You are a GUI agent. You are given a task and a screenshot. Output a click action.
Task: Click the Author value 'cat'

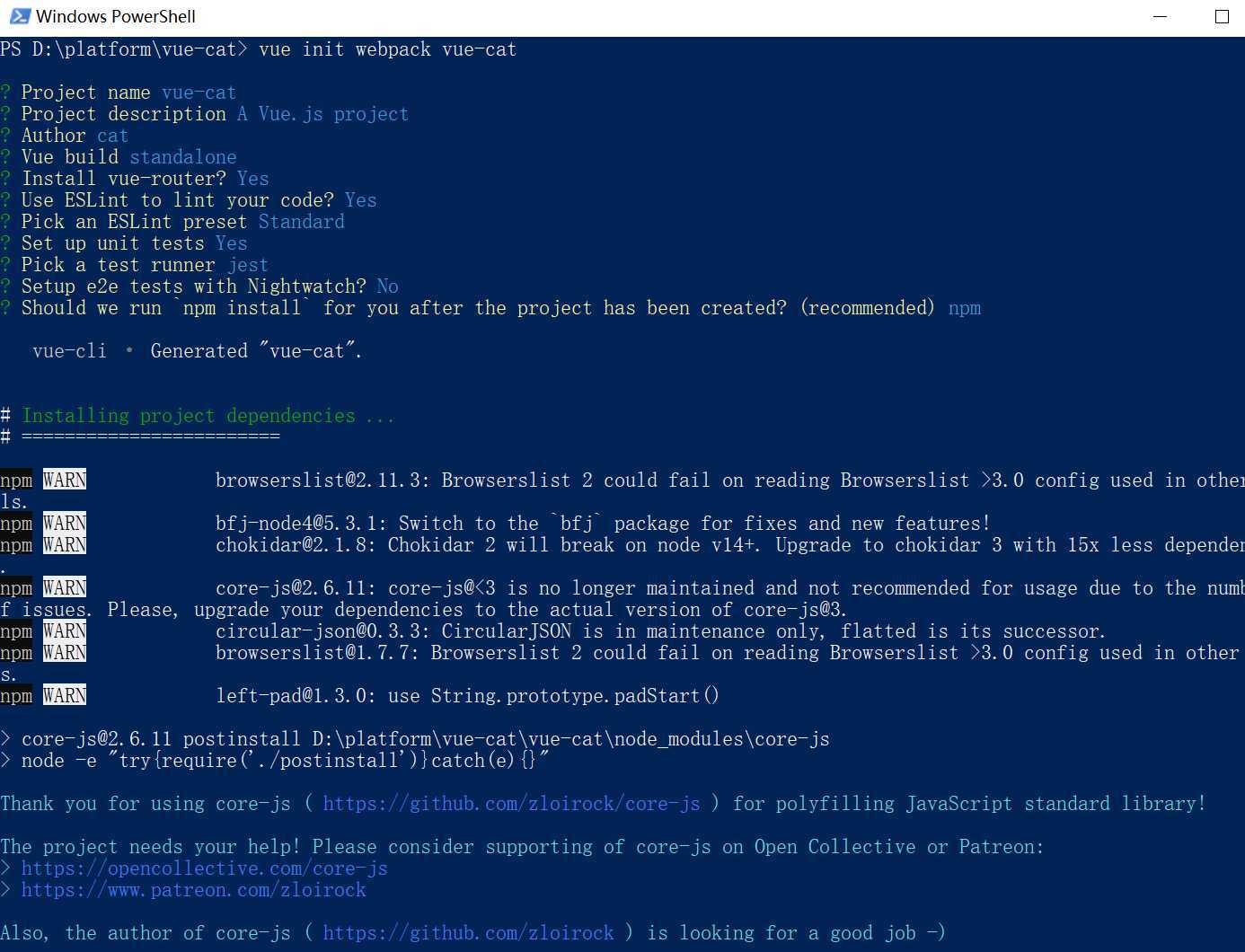pos(112,136)
